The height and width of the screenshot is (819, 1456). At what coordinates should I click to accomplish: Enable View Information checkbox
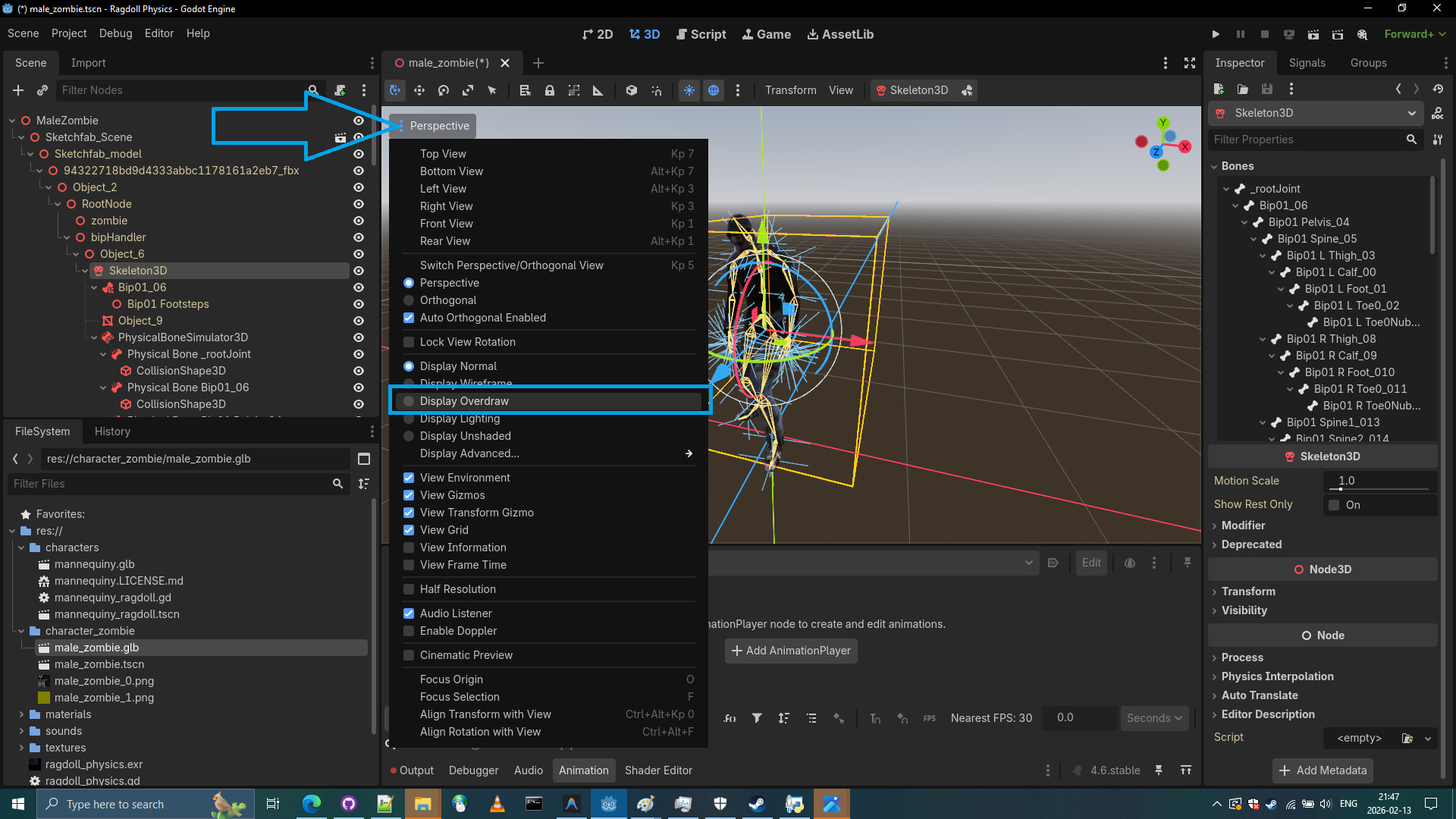coord(409,548)
